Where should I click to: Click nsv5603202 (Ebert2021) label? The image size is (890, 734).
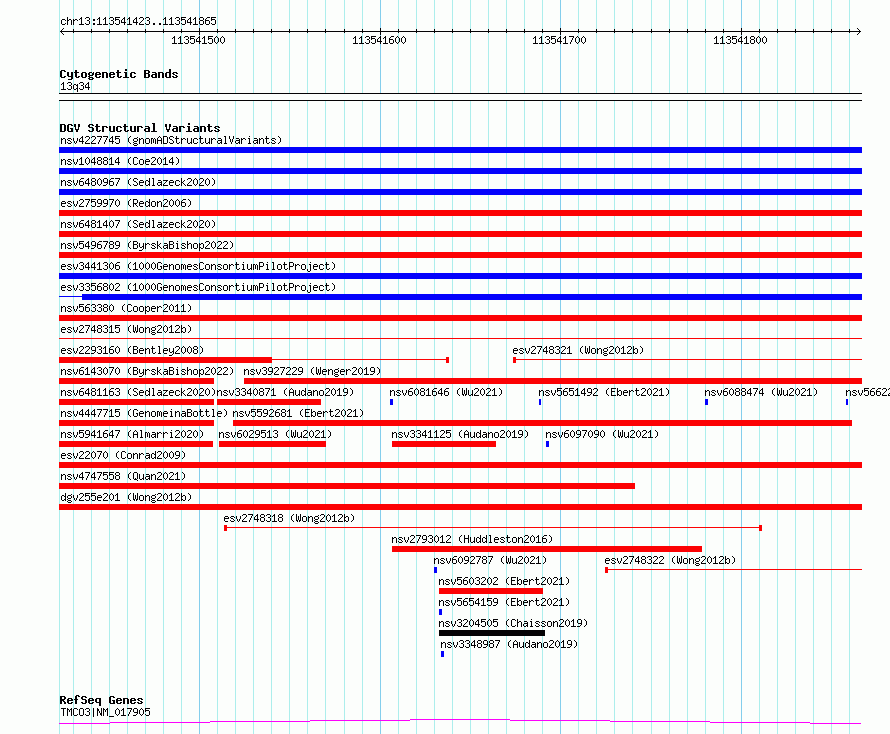[504, 581]
